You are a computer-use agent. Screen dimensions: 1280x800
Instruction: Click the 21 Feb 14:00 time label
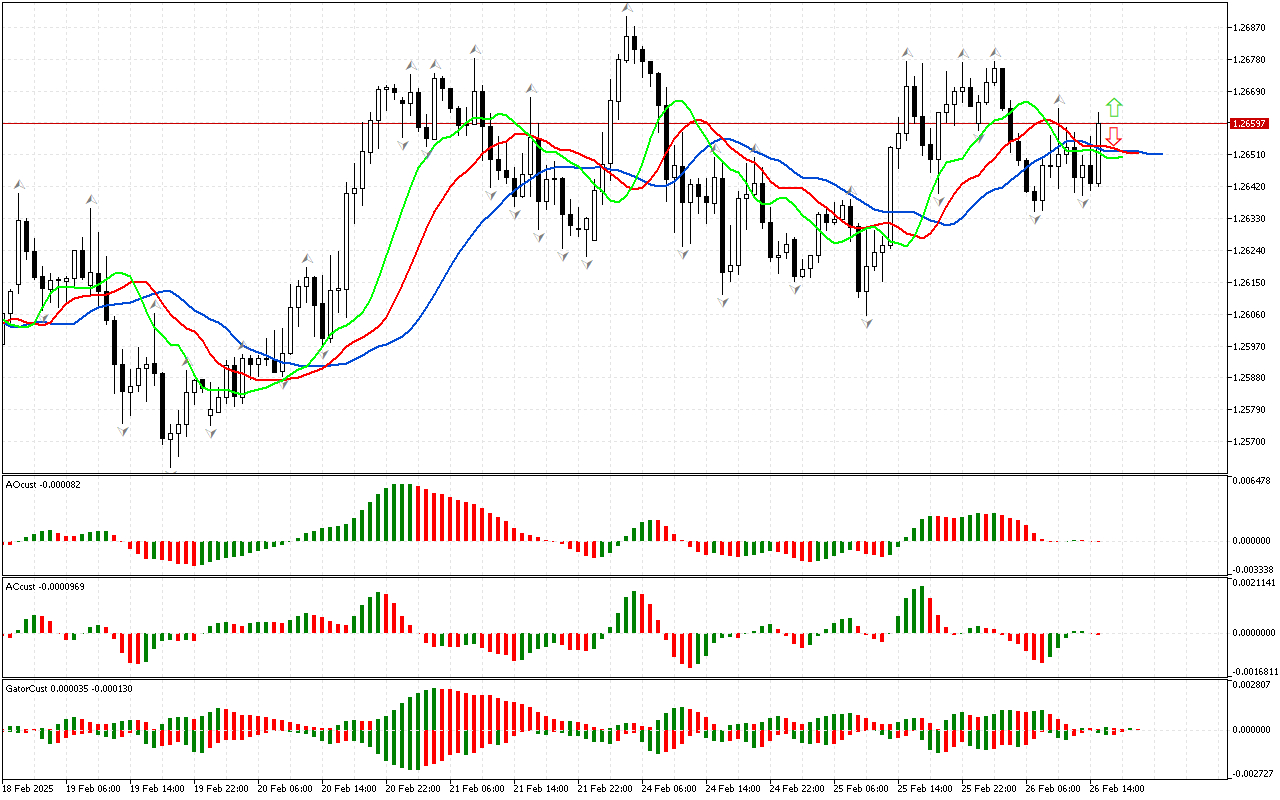point(541,788)
